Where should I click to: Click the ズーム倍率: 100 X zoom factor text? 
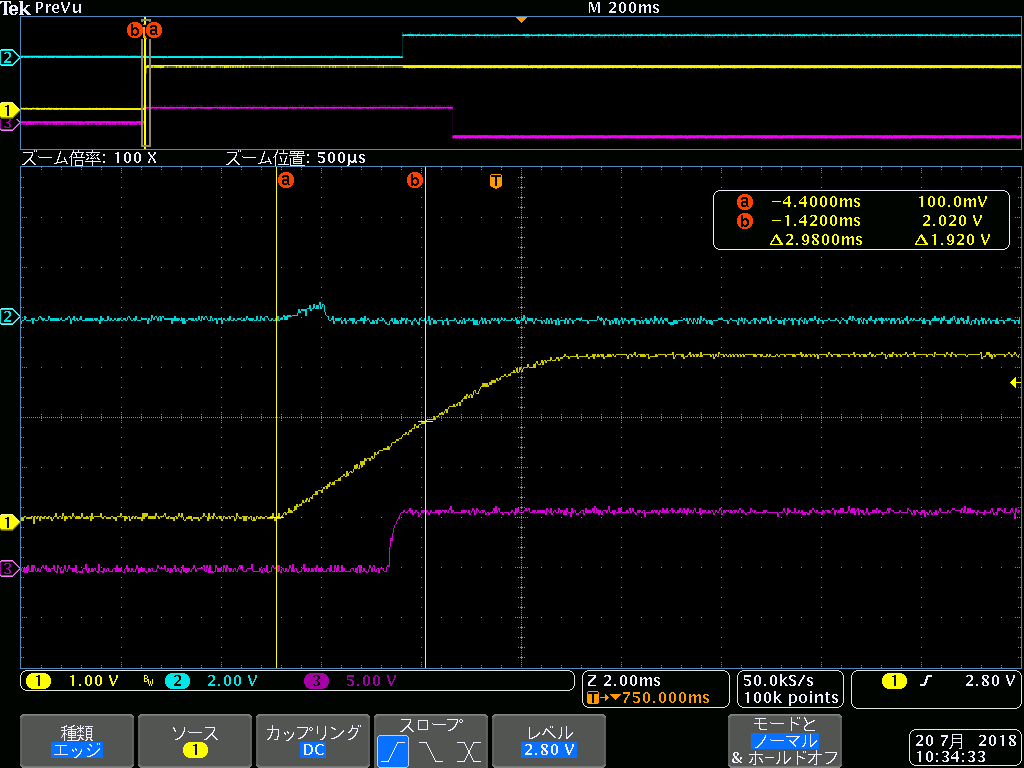tap(89, 158)
